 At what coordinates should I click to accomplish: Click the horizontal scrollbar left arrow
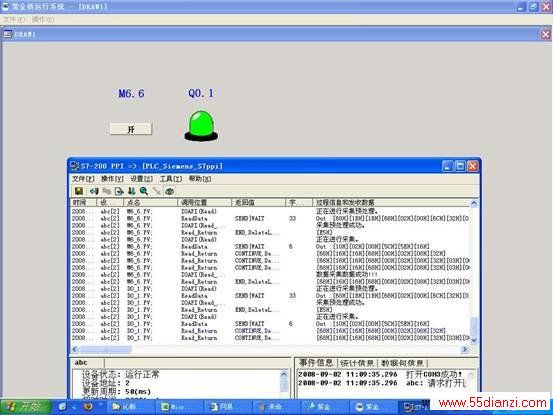(75, 349)
